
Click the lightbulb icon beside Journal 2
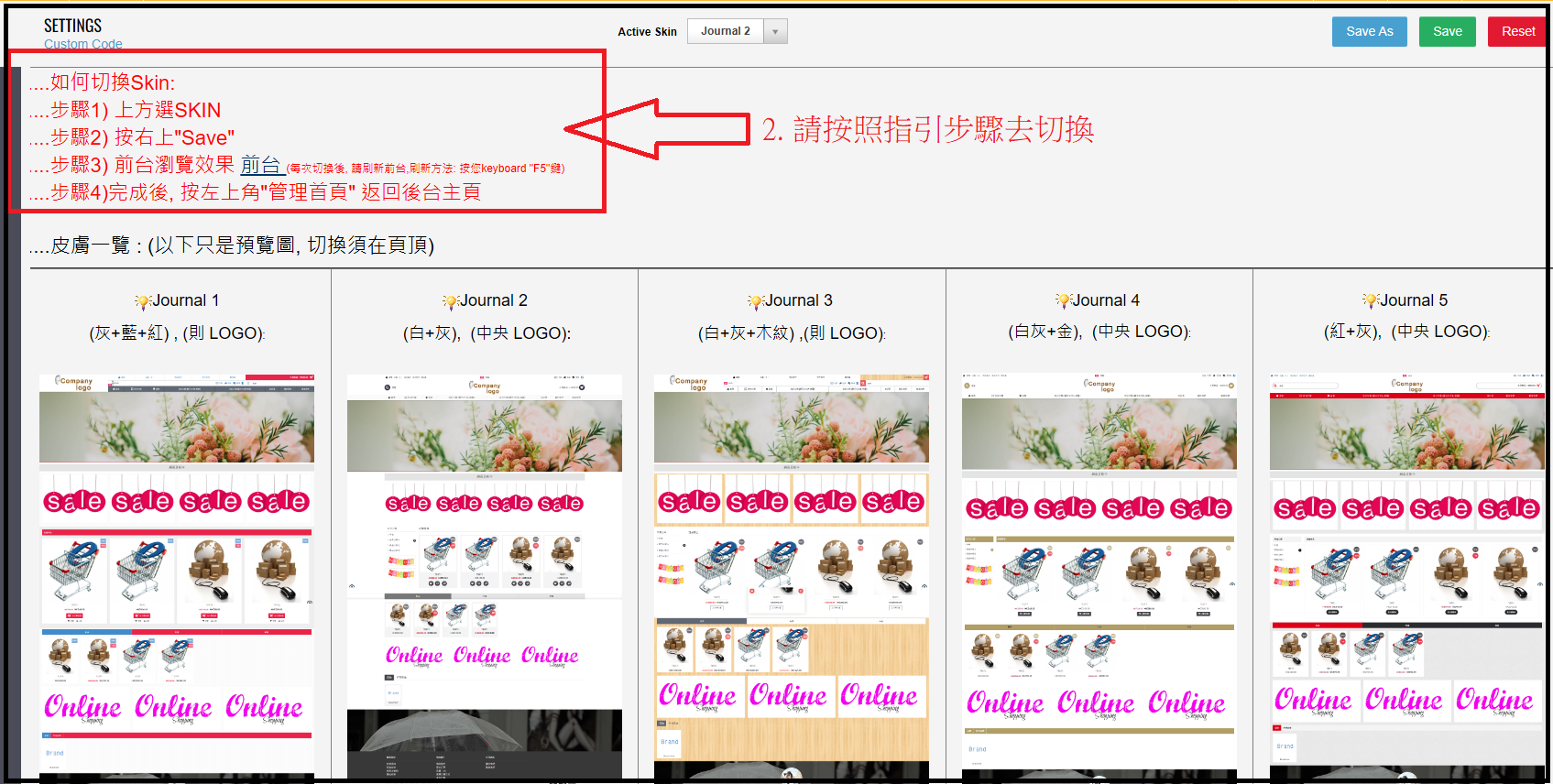(x=450, y=301)
